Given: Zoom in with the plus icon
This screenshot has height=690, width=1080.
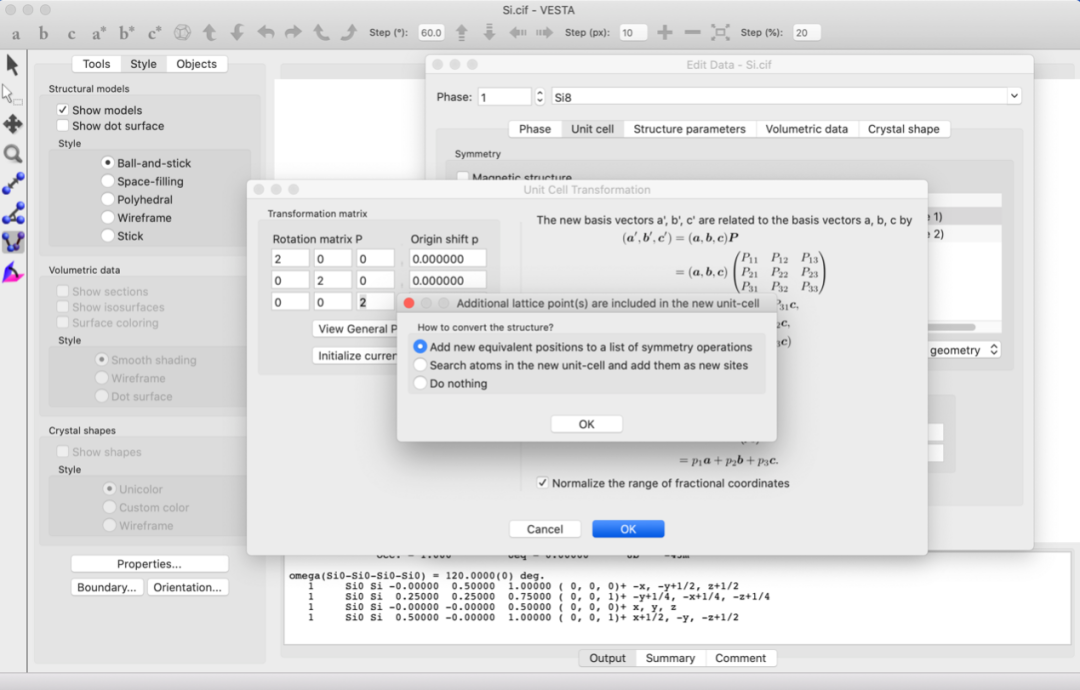Looking at the screenshot, I should [x=665, y=32].
